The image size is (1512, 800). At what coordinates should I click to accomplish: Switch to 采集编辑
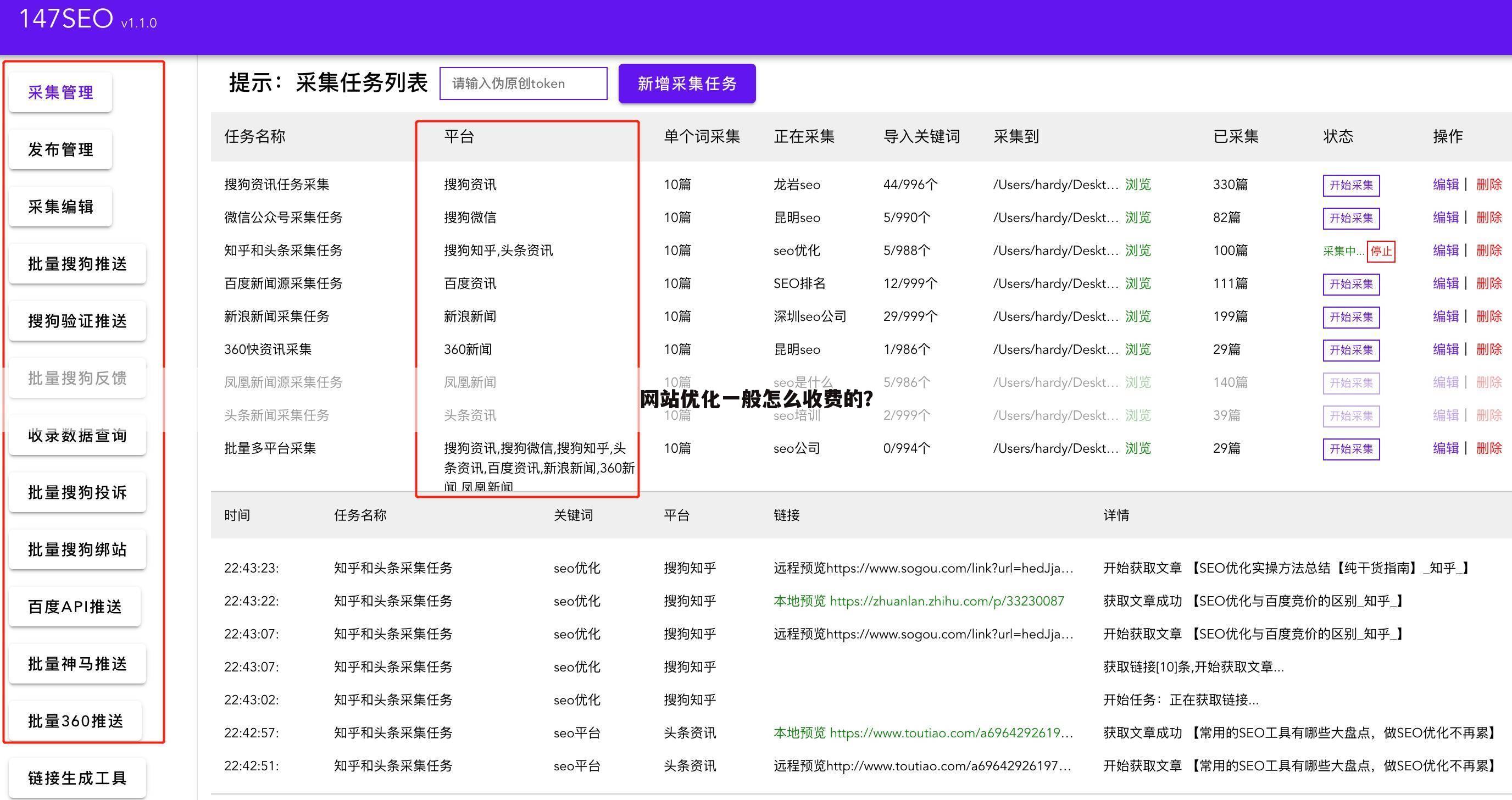(x=59, y=206)
